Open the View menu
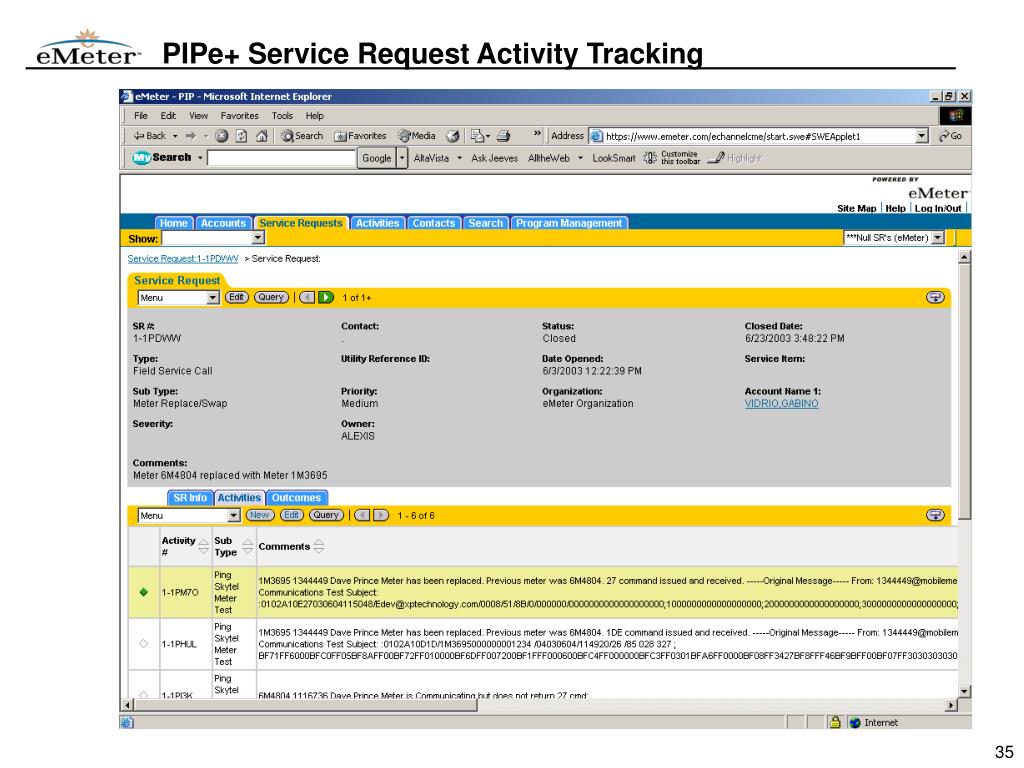 (x=199, y=116)
